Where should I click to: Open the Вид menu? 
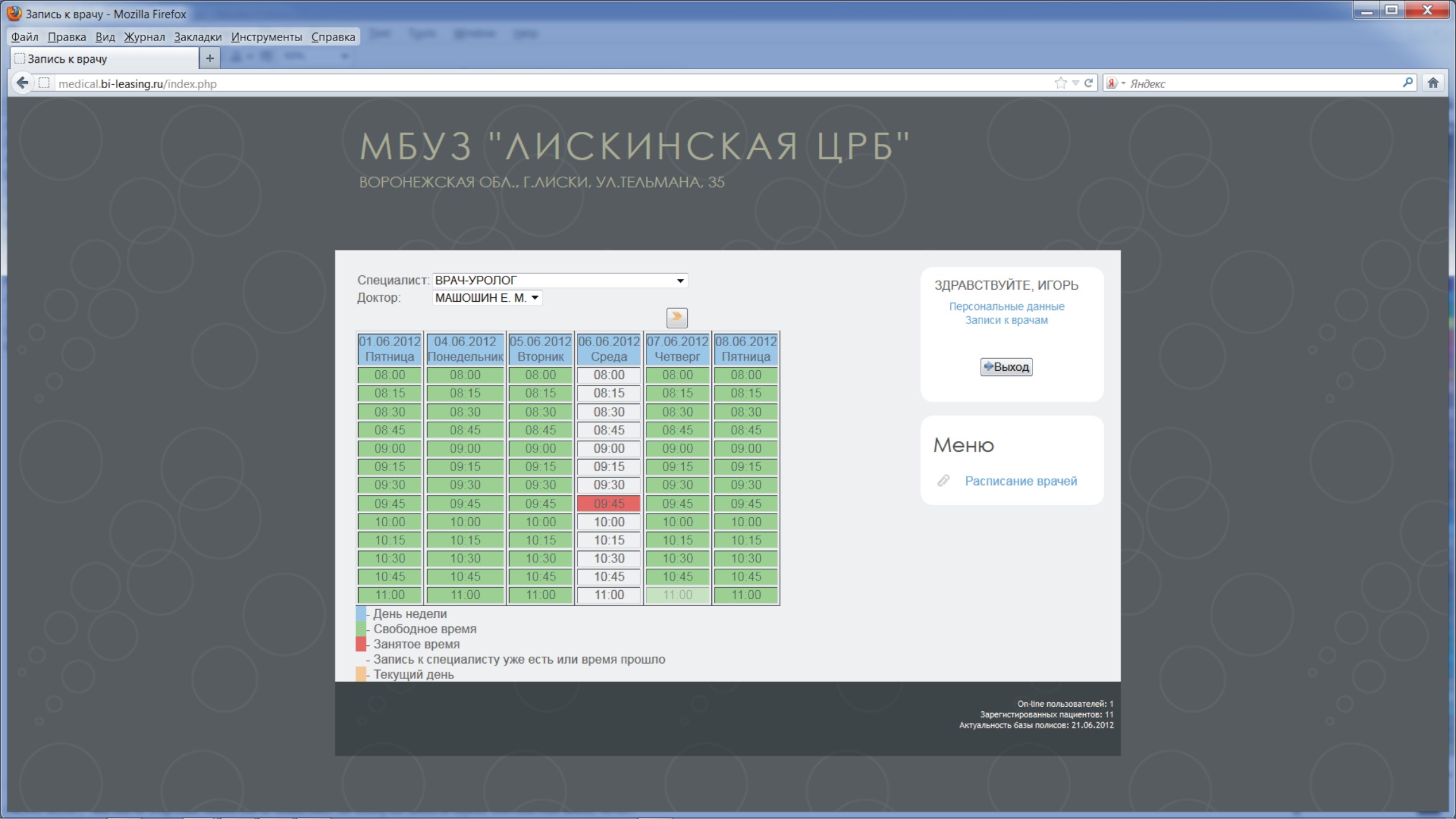click(105, 37)
